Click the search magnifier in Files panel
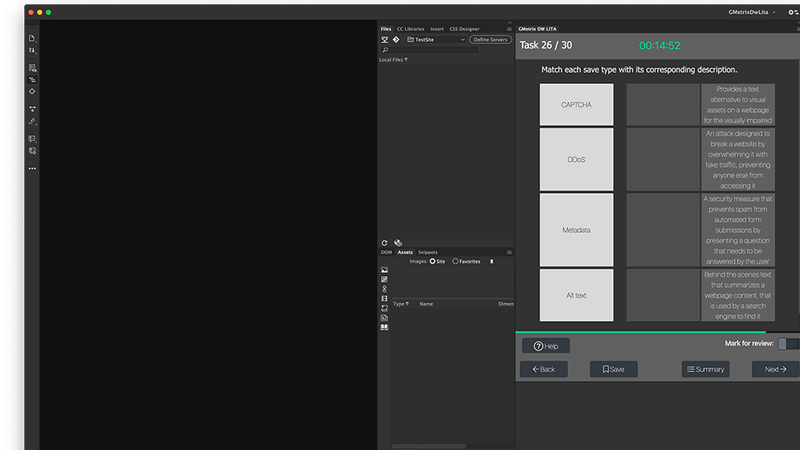The height and width of the screenshot is (450, 800). pos(385,50)
